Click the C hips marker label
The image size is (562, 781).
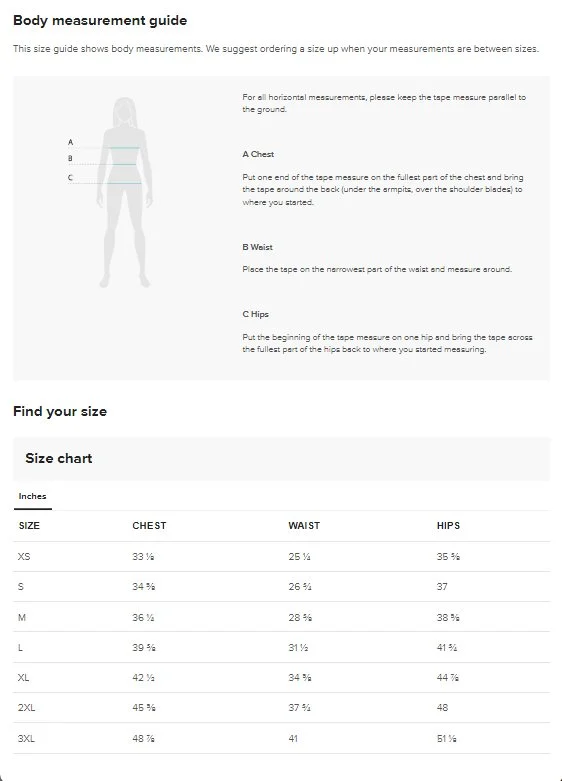pos(70,177)
